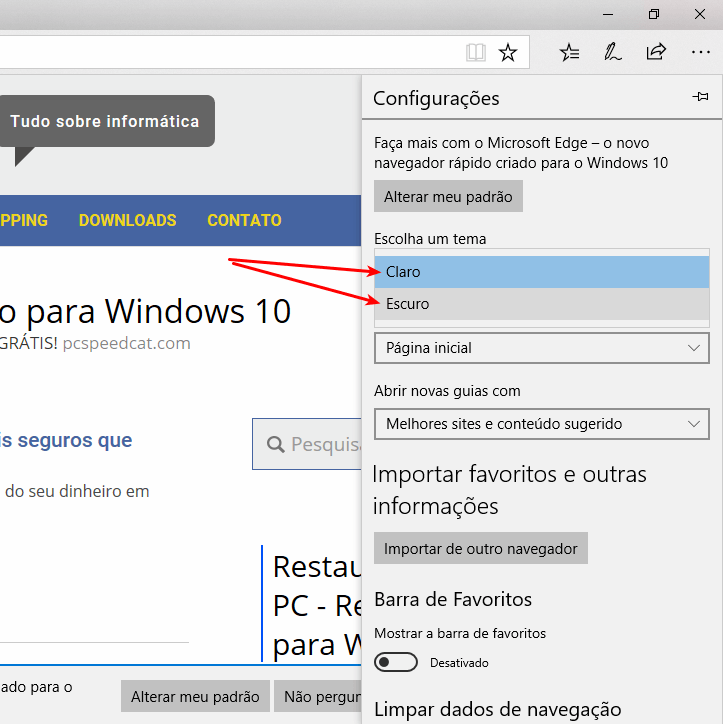
Task: Click Importar de outro navegador button
Action: (x=481, y=548)
